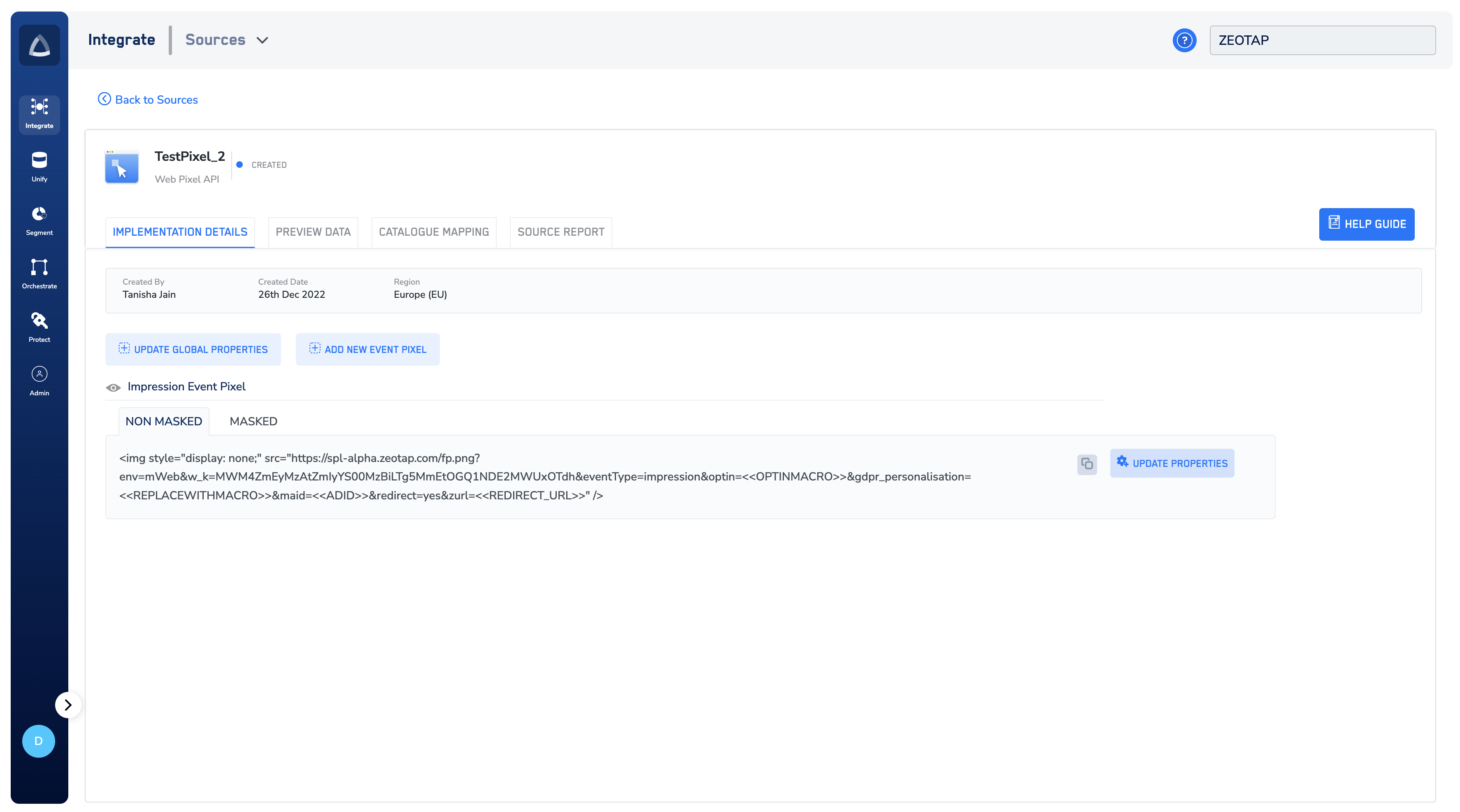Open the Integrate section in sidebar
This screenshot has height=812, width=1460.
pos(39,114)
